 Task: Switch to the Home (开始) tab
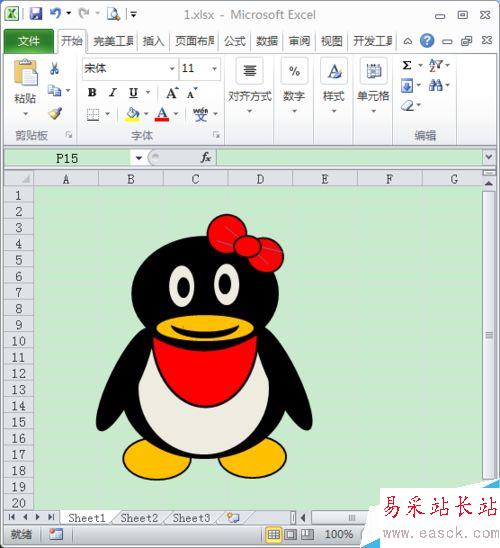(x=72, y=41)
